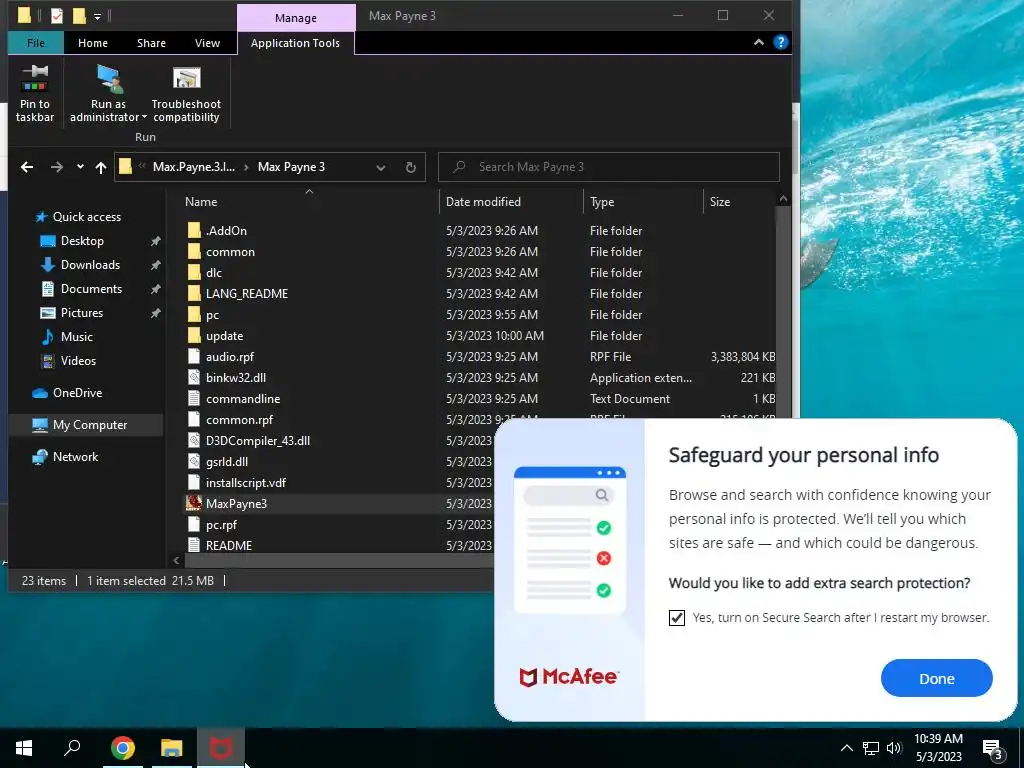Image resolution: width=1024 pixels, height=768 pixels.
Task: Open Videos in the navigation pane
Action: pos(78,360)
